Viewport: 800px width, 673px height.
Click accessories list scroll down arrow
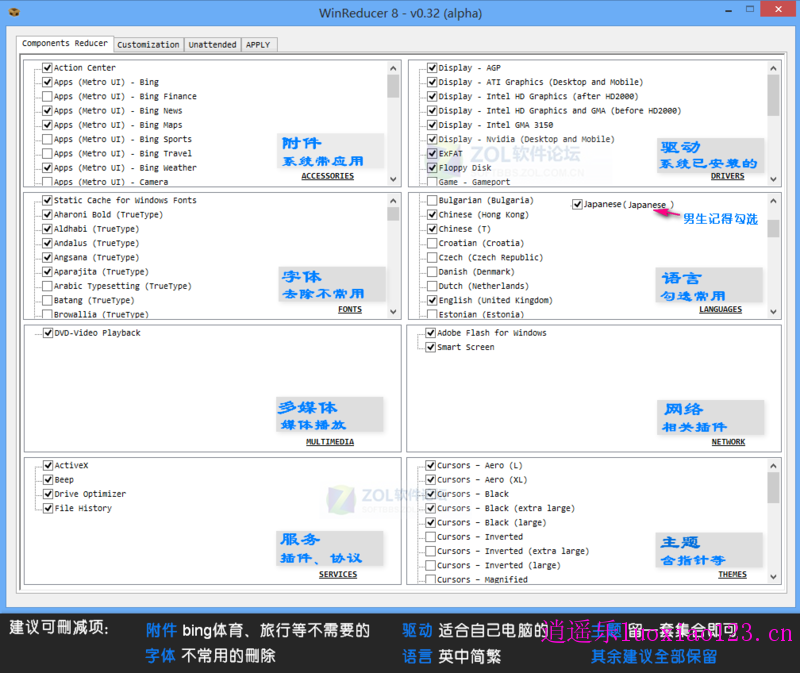click(393, 179)
